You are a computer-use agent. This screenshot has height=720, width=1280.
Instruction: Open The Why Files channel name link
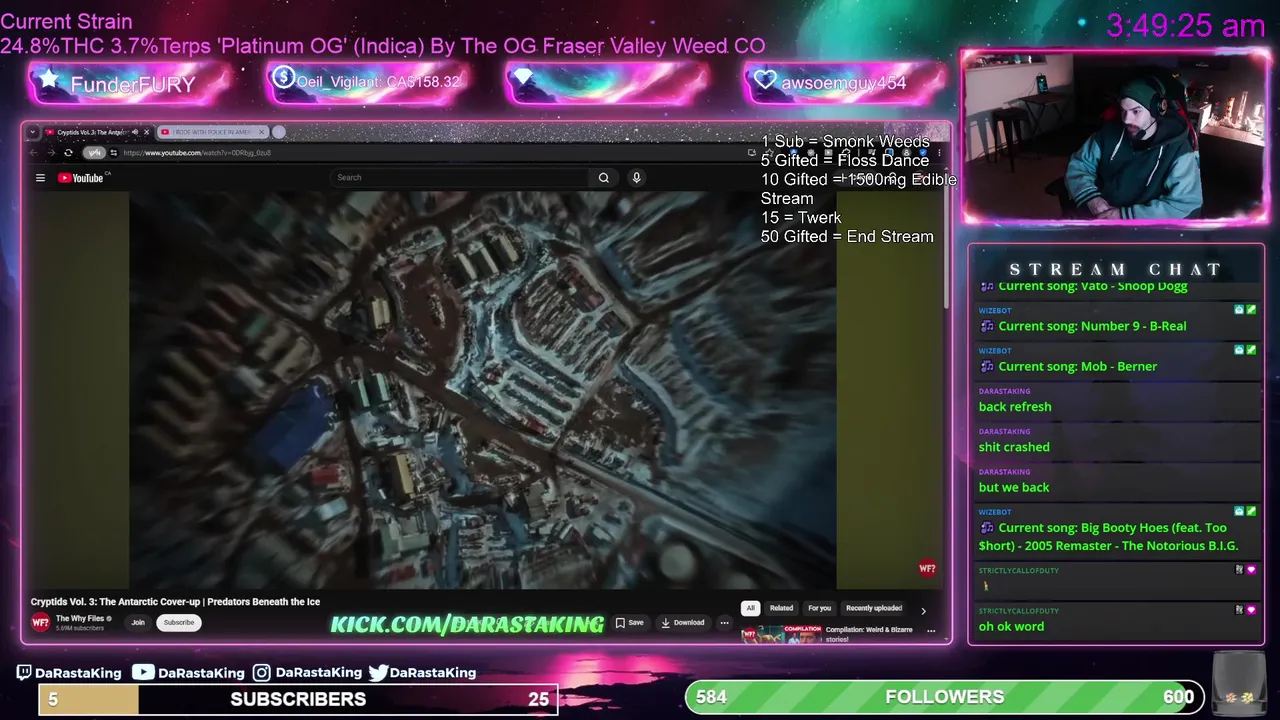click(80, 618)
